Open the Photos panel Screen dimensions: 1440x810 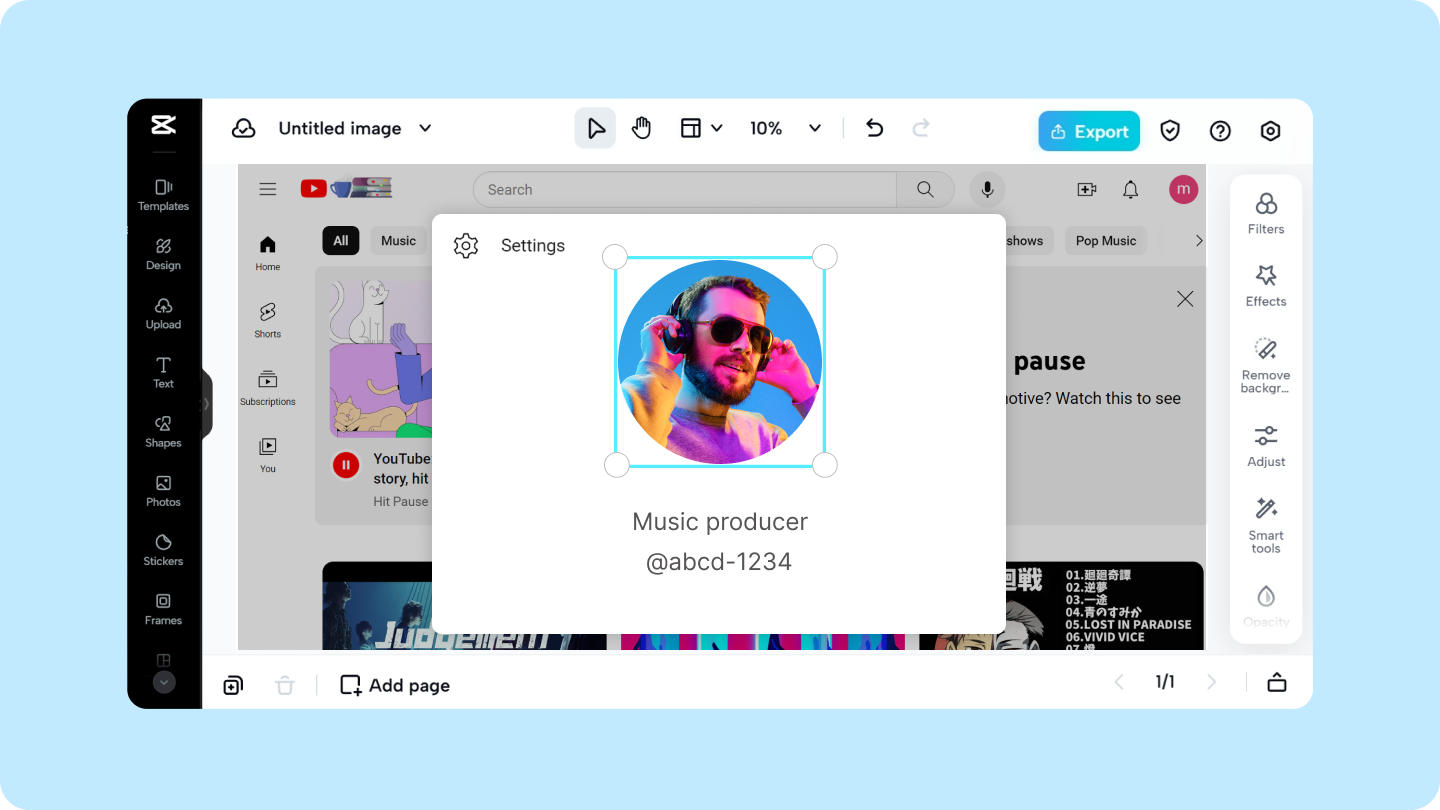click(x=163, y=490)
